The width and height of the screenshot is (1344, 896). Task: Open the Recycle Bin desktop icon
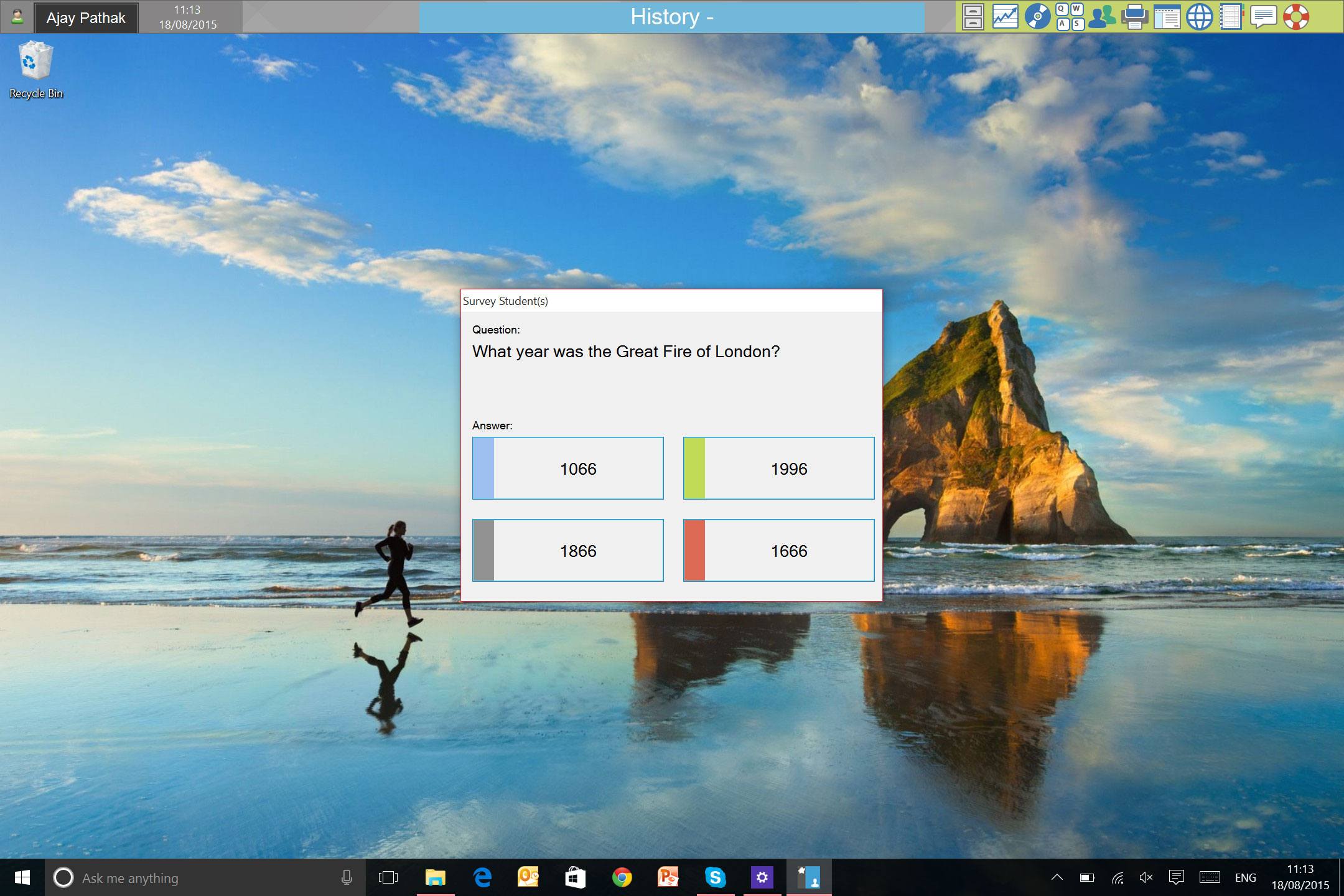[x=36, y=70]
